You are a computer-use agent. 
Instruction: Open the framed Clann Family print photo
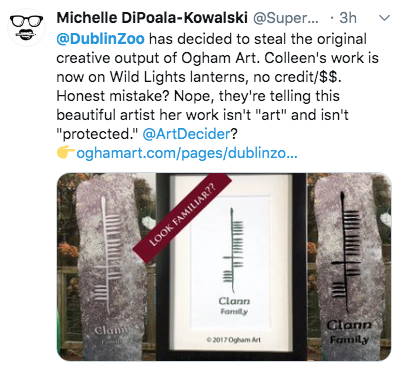(x=231, y=266)
